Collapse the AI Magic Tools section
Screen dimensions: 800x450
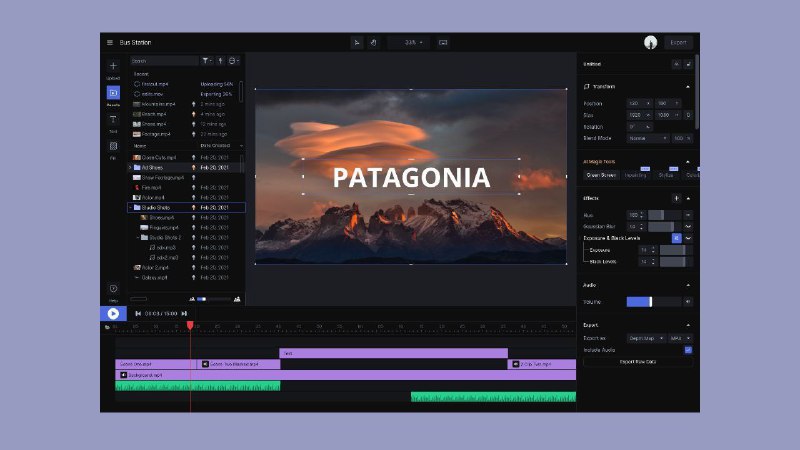(x=688, y=162)
